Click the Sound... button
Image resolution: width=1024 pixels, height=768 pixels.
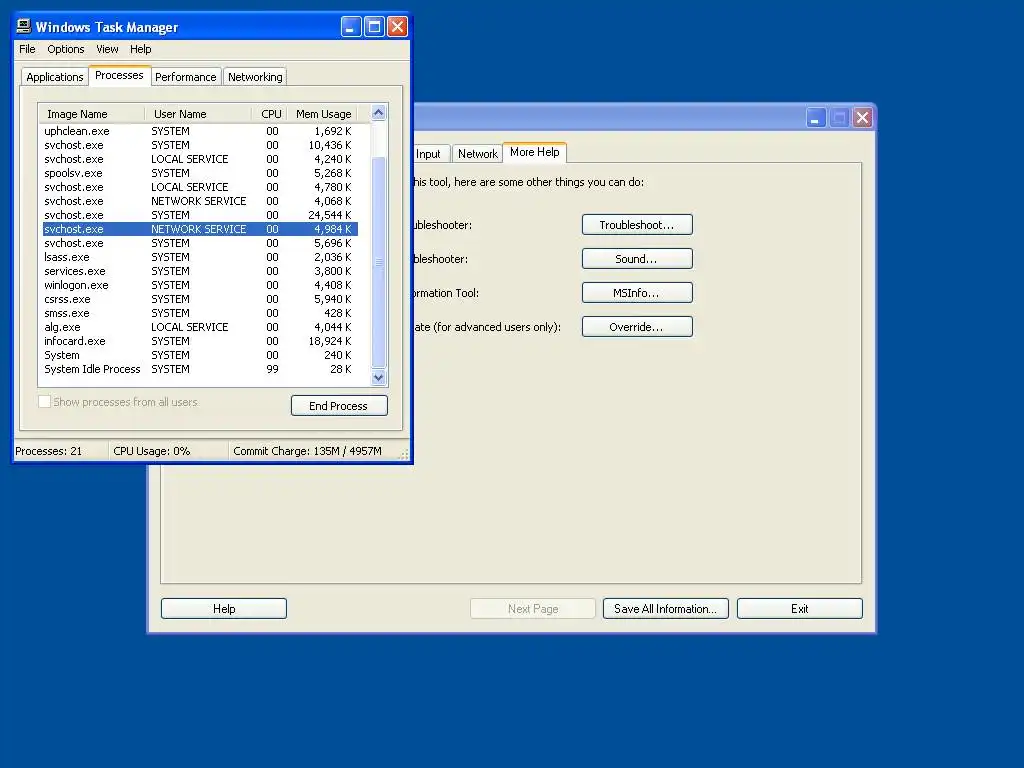tap(637, 259)
